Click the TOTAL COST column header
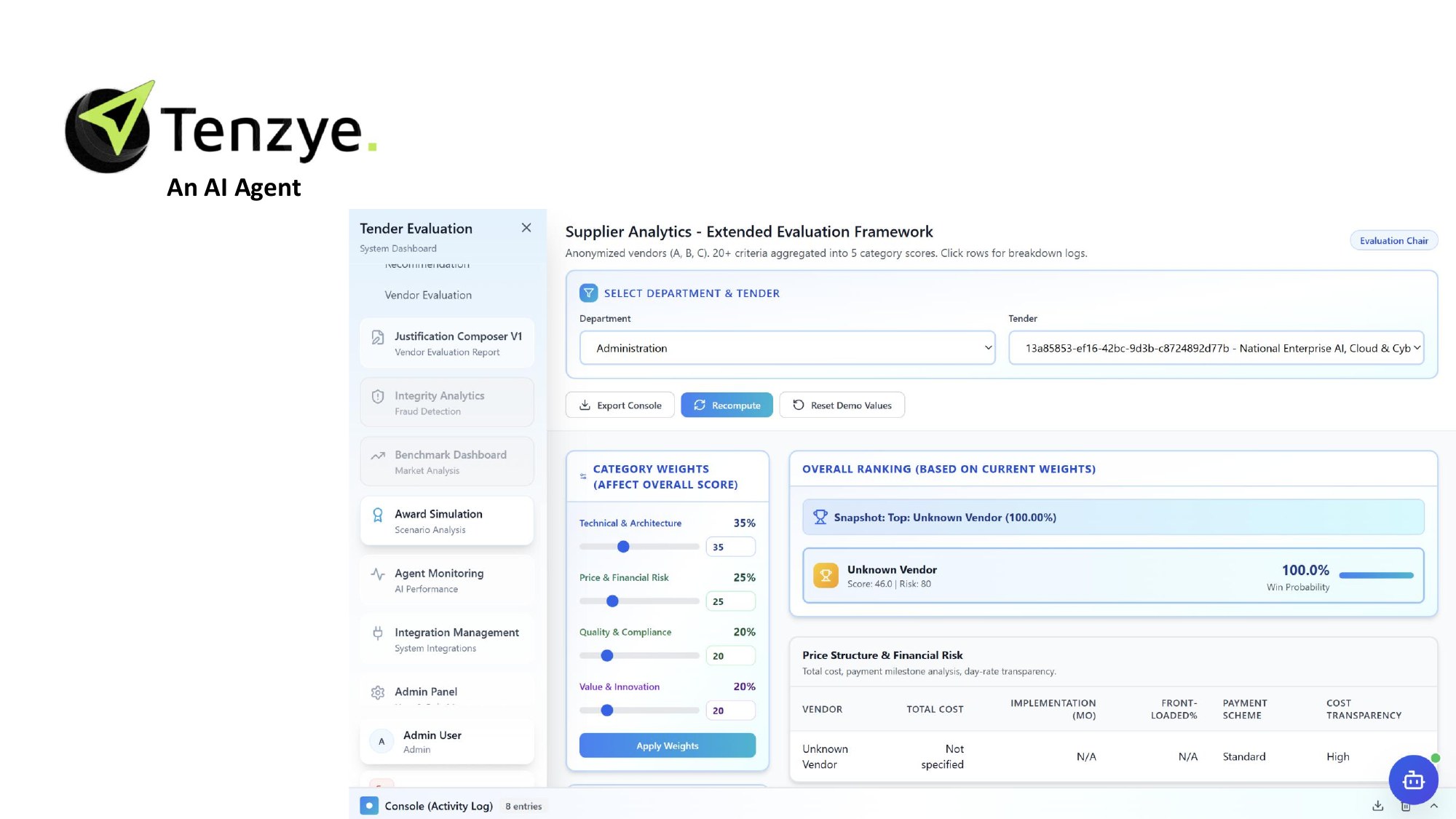 [935, 709]
